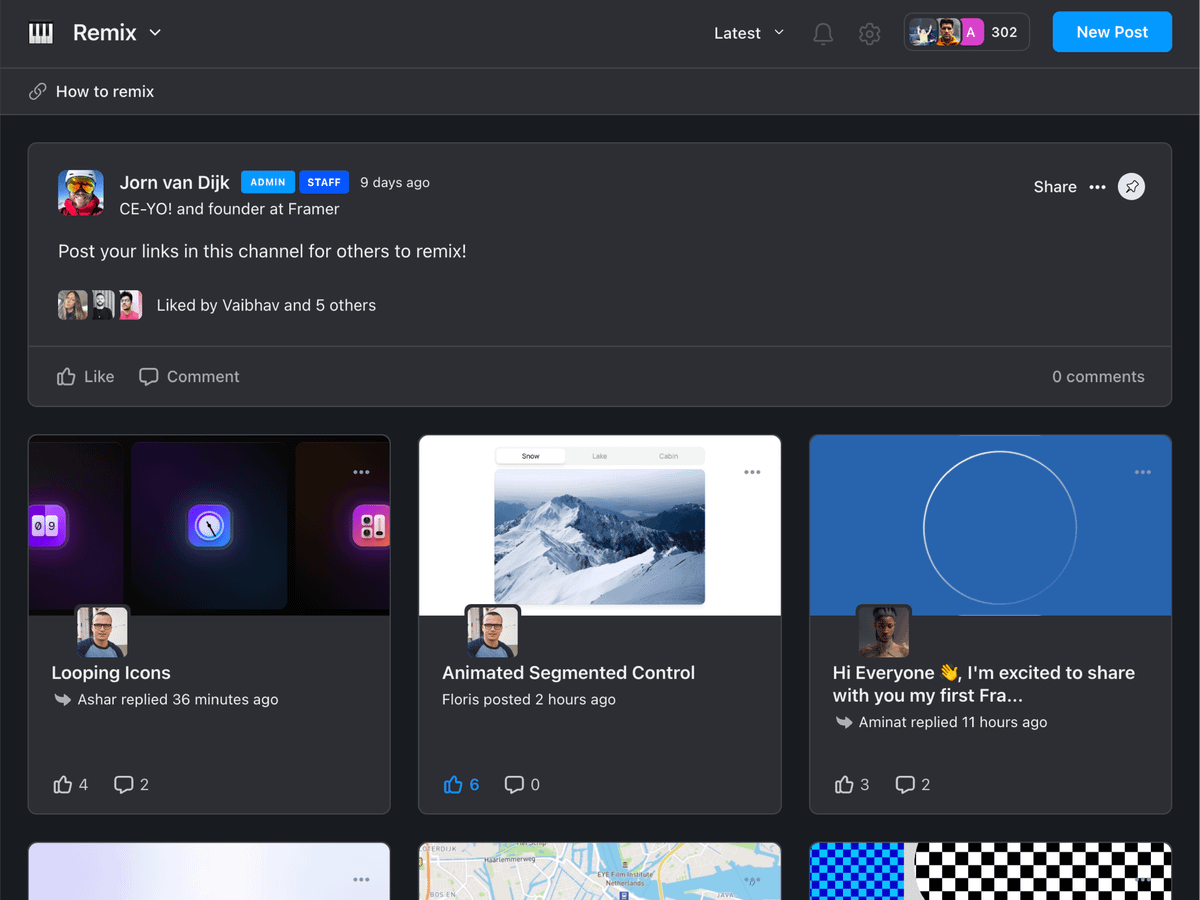Open the blue circle post thumbnail
This screenshot has width=1200, height=900.
pos(989,526)
